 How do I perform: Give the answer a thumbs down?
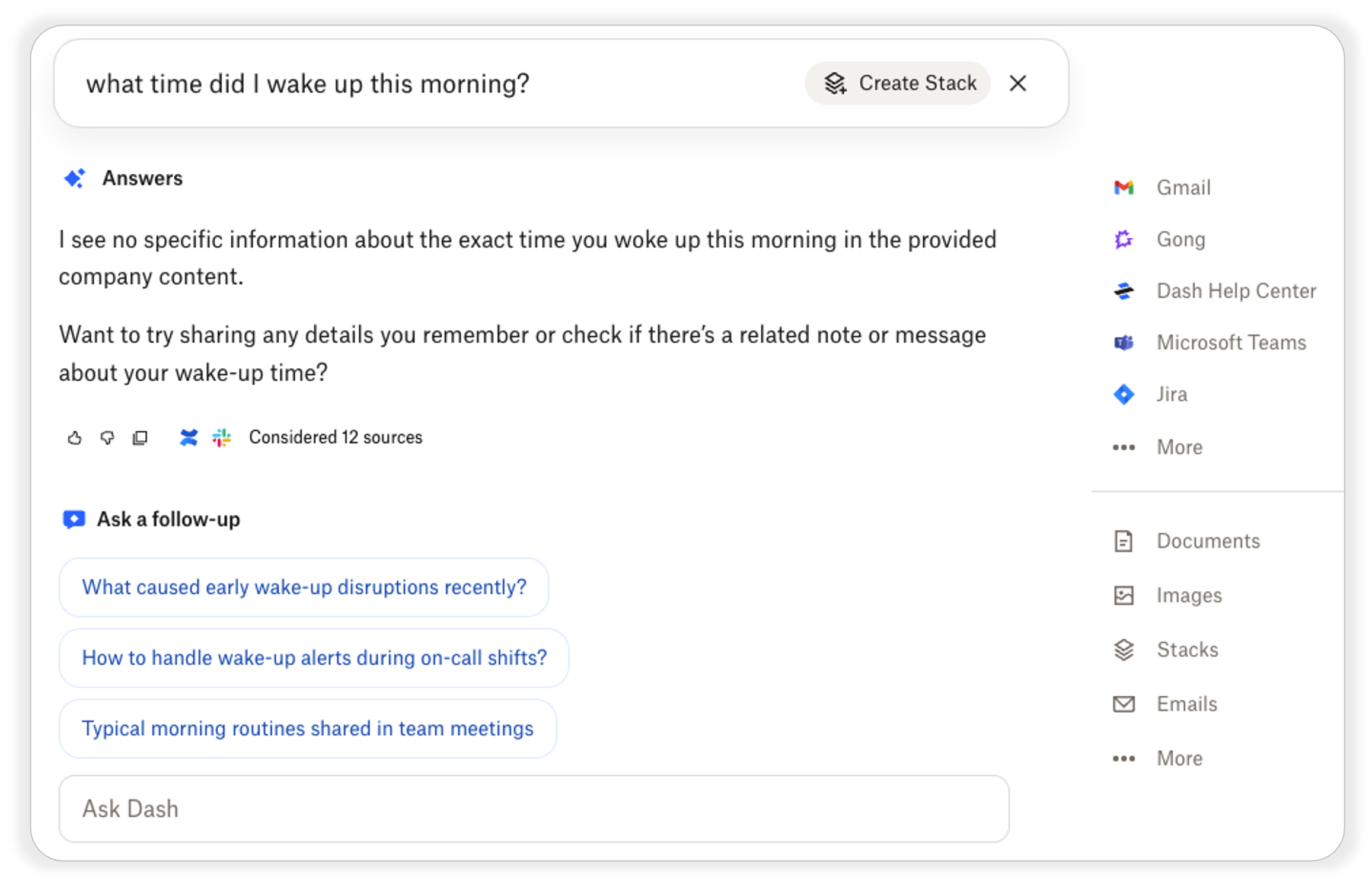pos(107,438)
